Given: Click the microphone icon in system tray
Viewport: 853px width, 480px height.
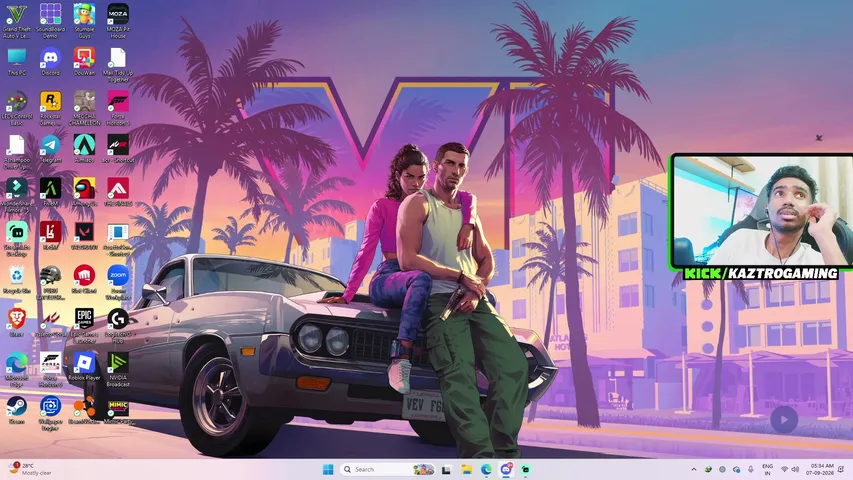Looking at the screenshot, I should [751, 469].
